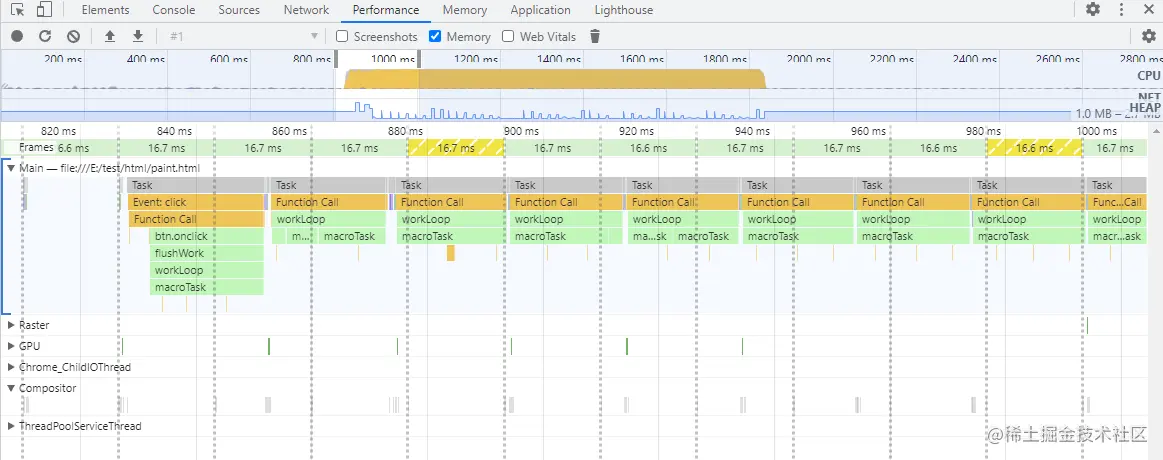Select the Event: click flame bar

196,202
